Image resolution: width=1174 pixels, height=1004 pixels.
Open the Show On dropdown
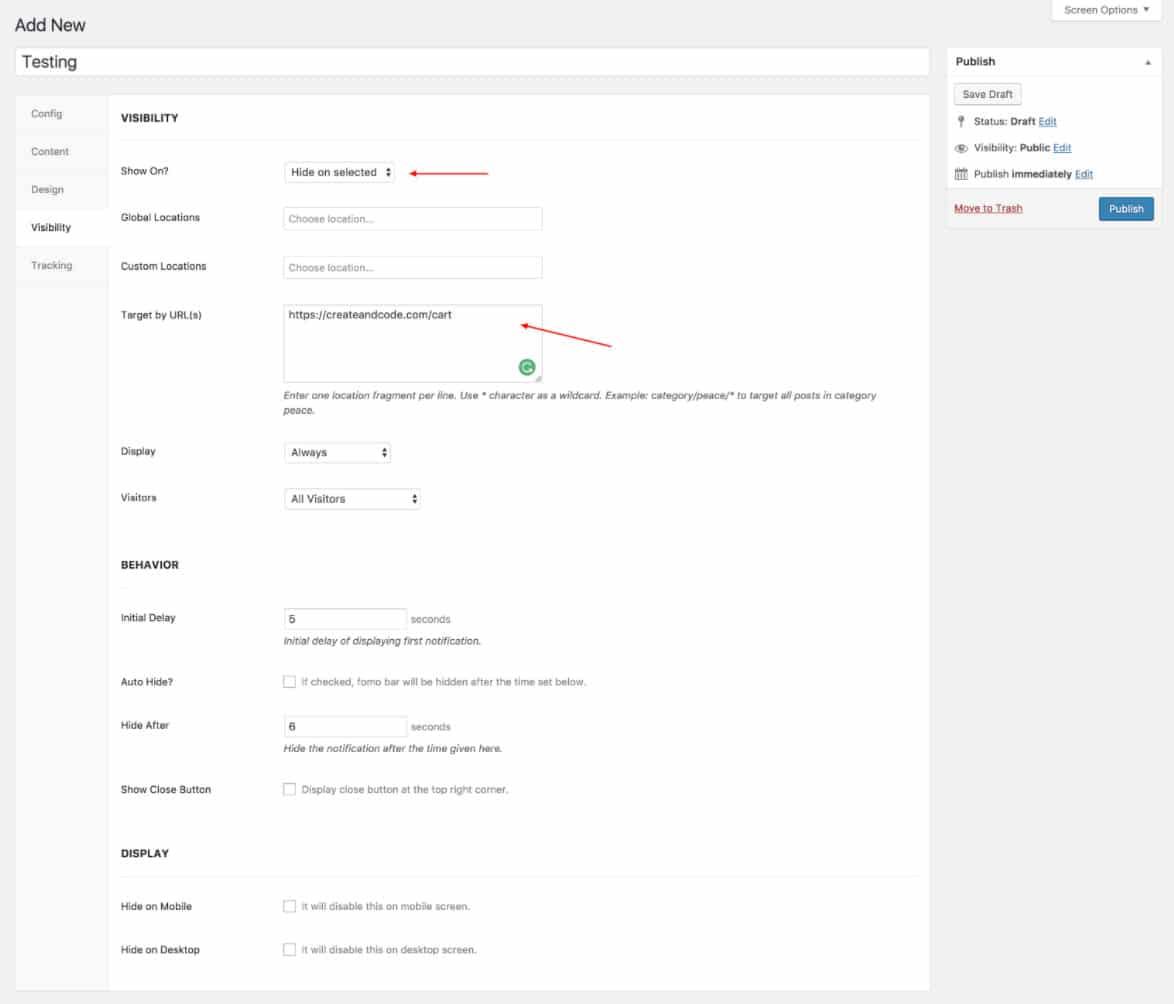click(339, 172)
